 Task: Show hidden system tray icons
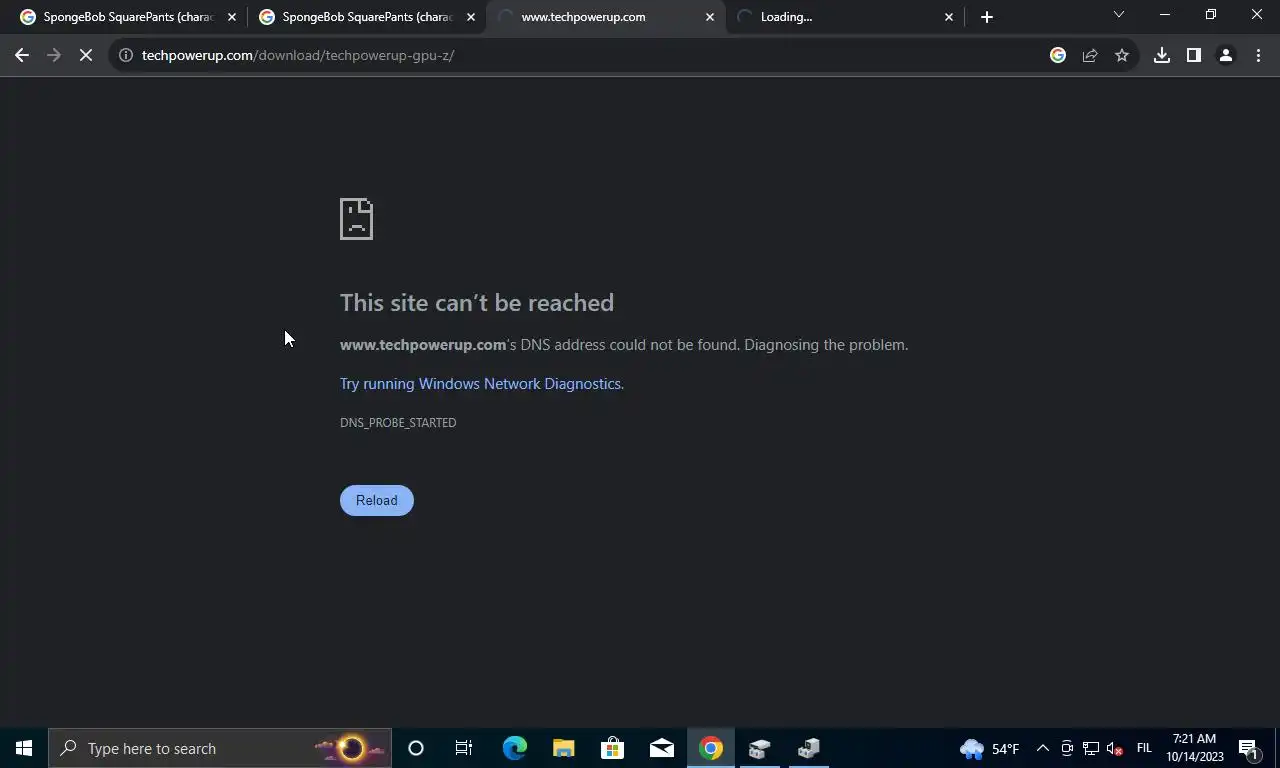[1042, 748]
